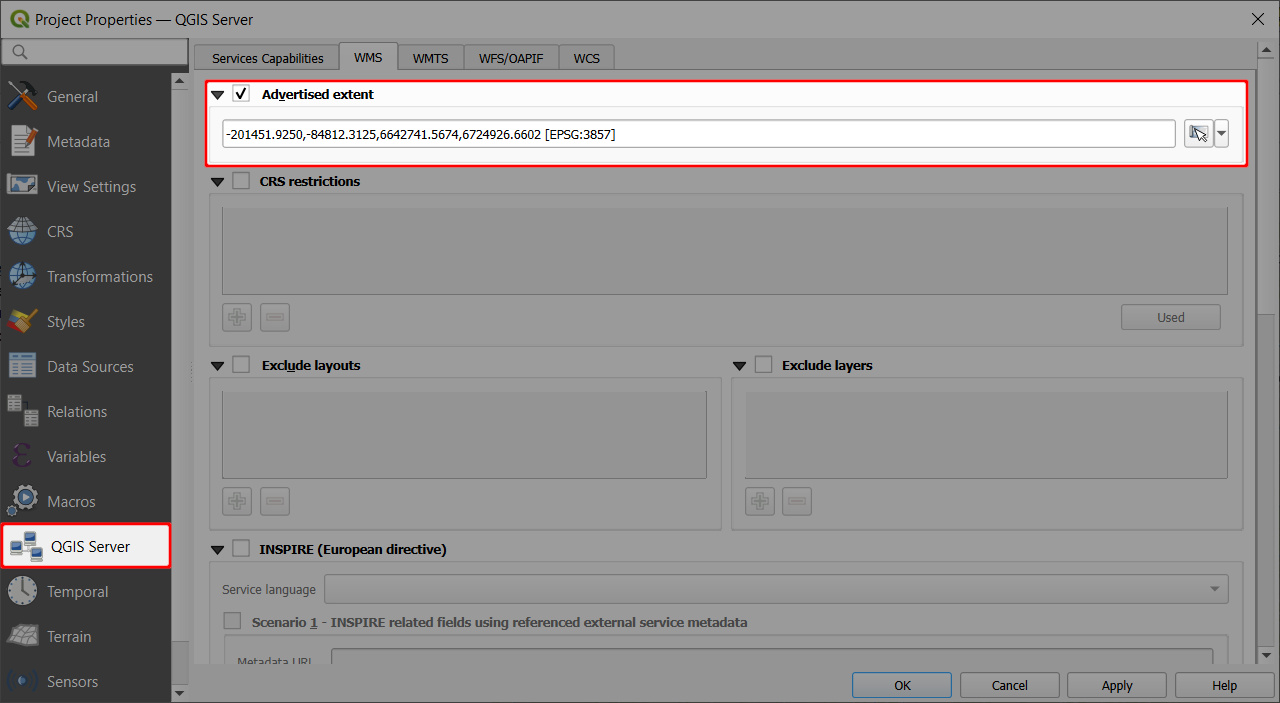The image size is (1280, 703).
Task: Click the sidebar scroll down arrow
Action: point(180,692)
